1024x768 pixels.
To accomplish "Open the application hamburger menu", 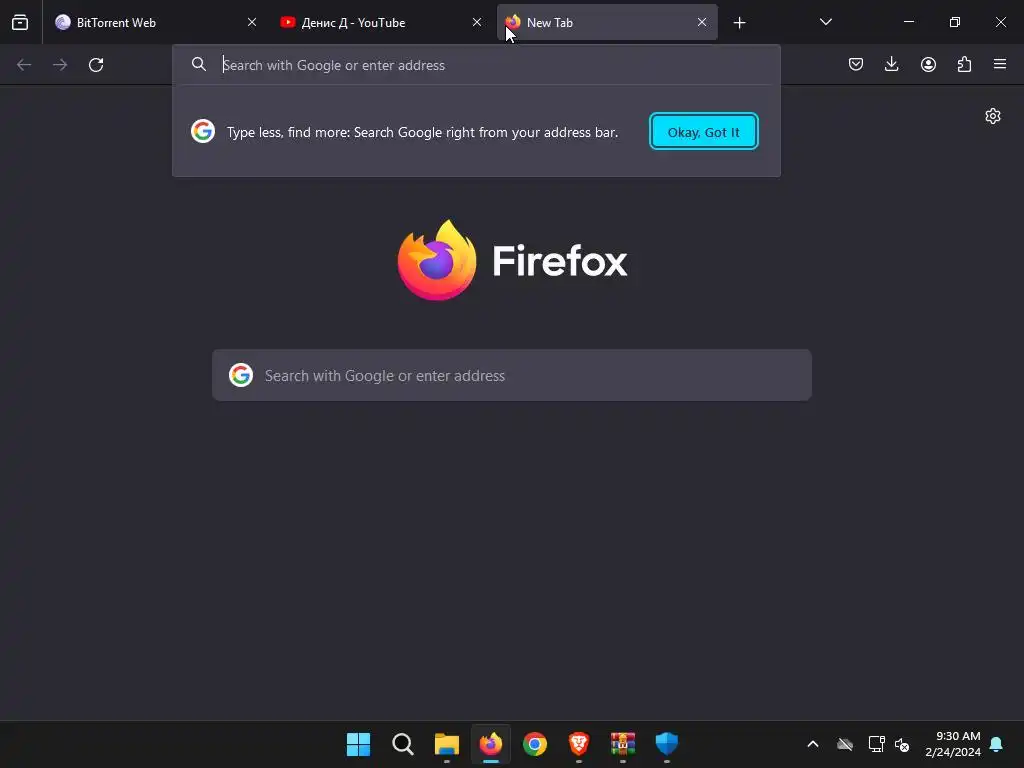I will coord(1000,64).
